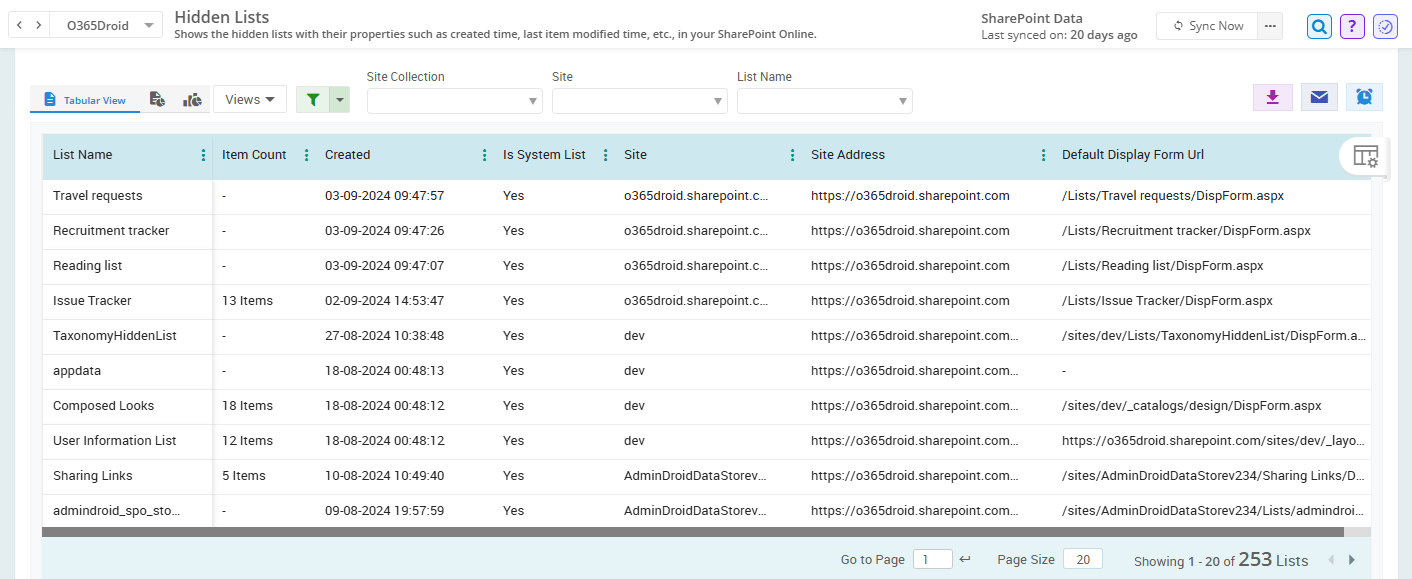Schedule the report via the alarm clock icon
This screenshot has height=579, width=1412.
1363,97
